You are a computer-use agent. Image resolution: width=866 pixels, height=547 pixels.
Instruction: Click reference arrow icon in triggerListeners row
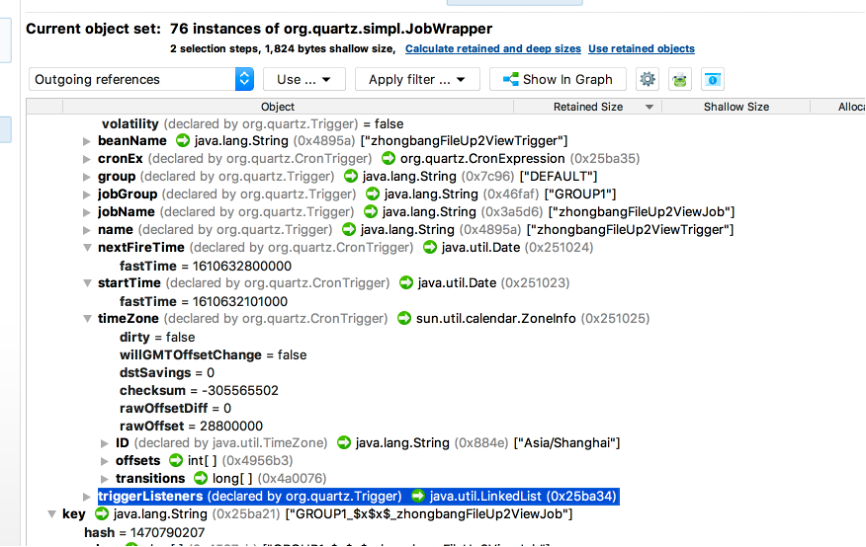(418, 496)
